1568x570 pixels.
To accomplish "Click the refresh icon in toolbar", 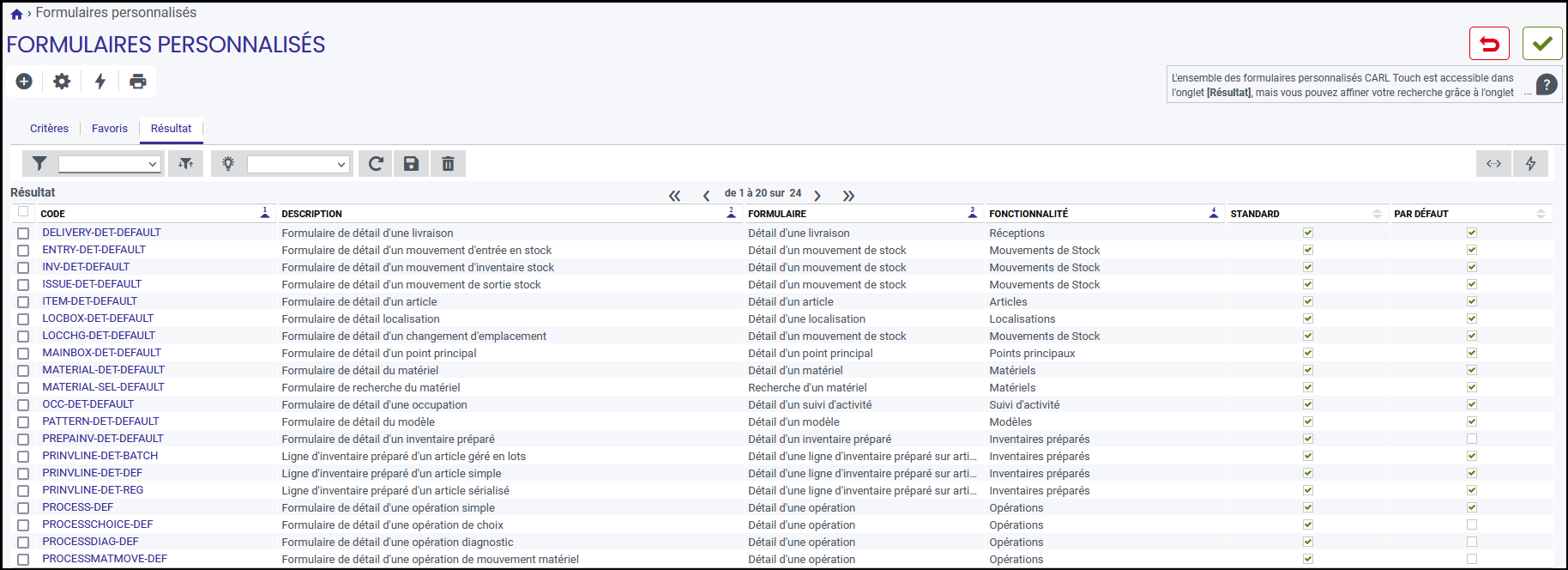I will (x=376, y=163).
